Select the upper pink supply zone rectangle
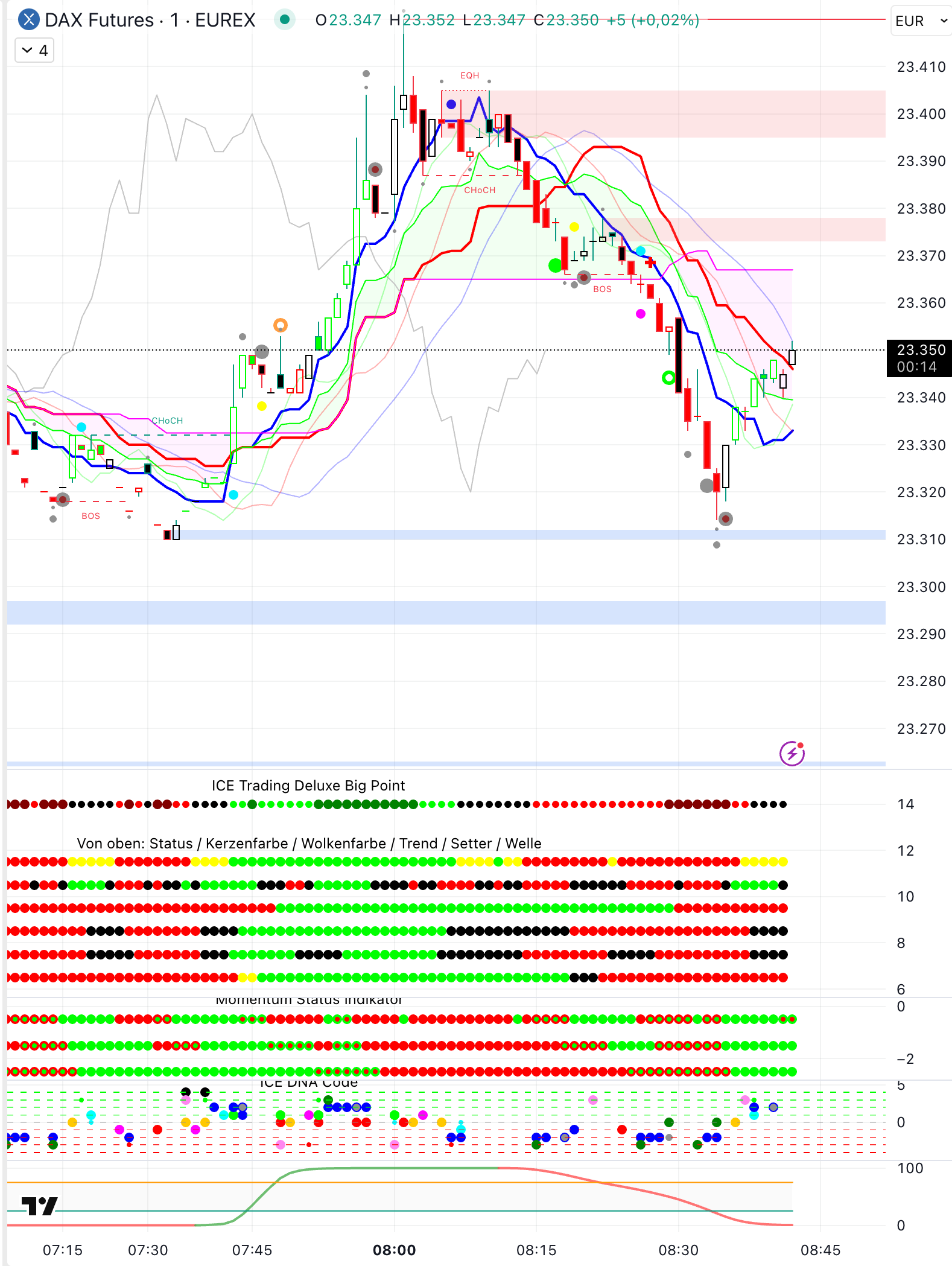The height and width of the screenshot is (1266, 952). (687, 113)
